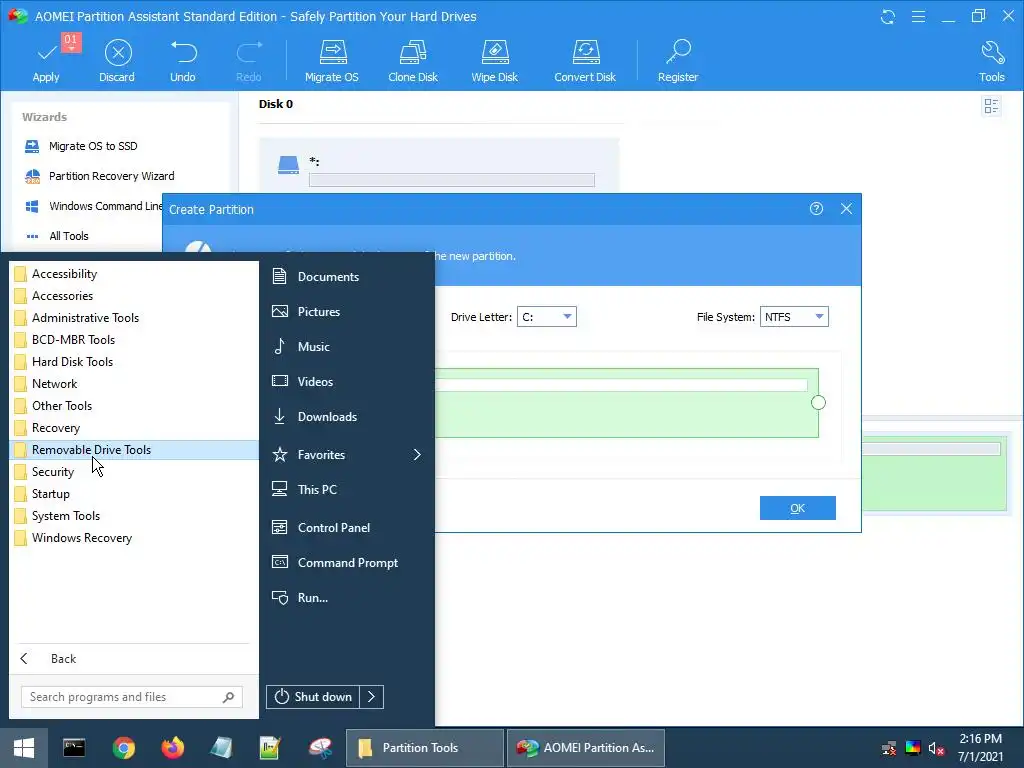Expand shut down options arrow
The height and width of the screenshot is (768, 1024).
coord(372,697)
